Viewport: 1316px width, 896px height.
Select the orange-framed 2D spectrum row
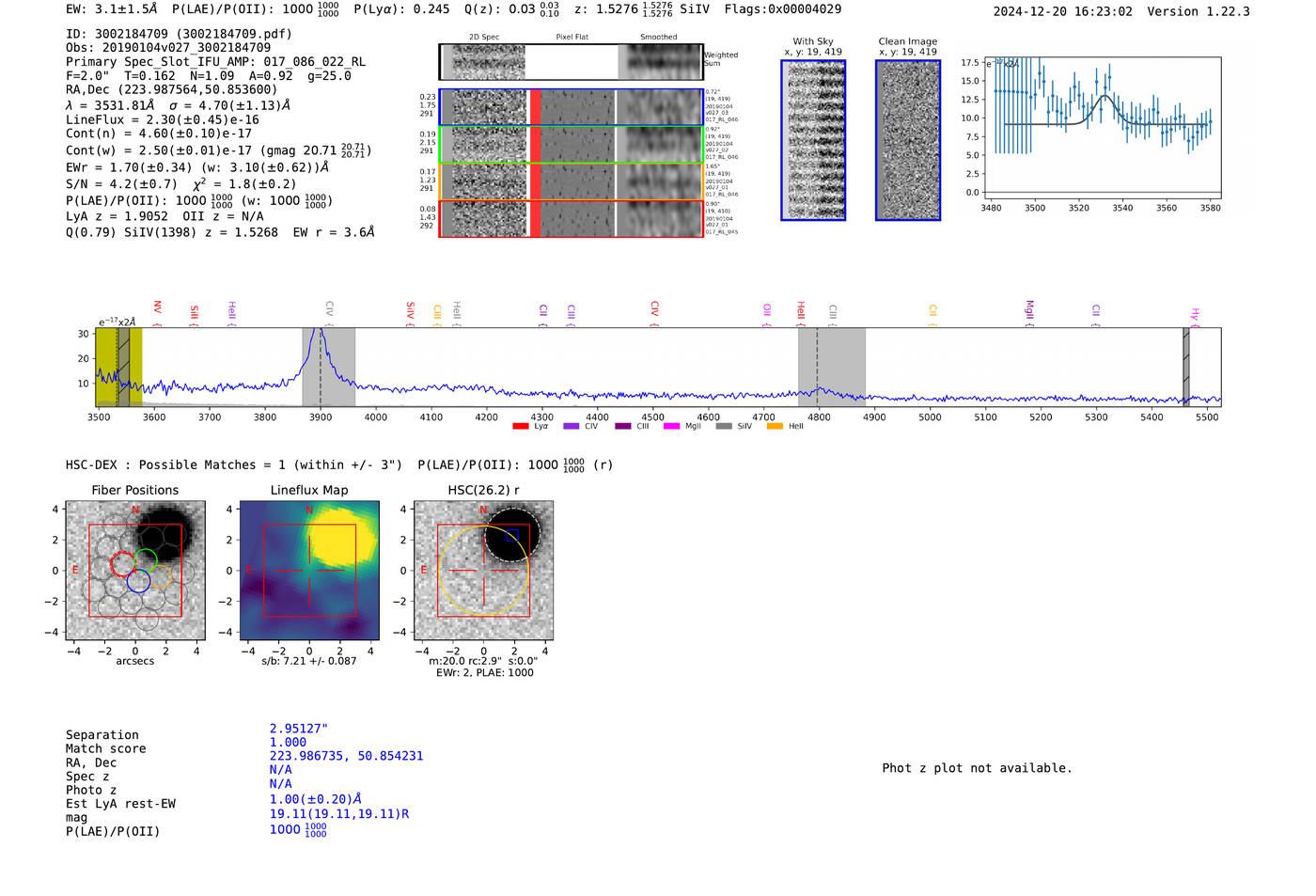[571, 181]
